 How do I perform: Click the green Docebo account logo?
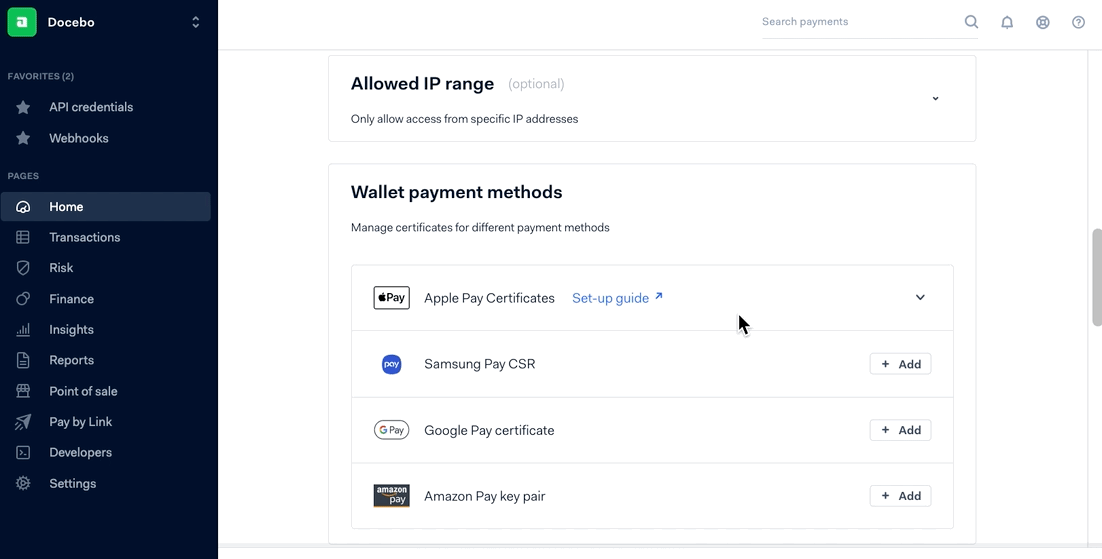[x=22, y=22]
